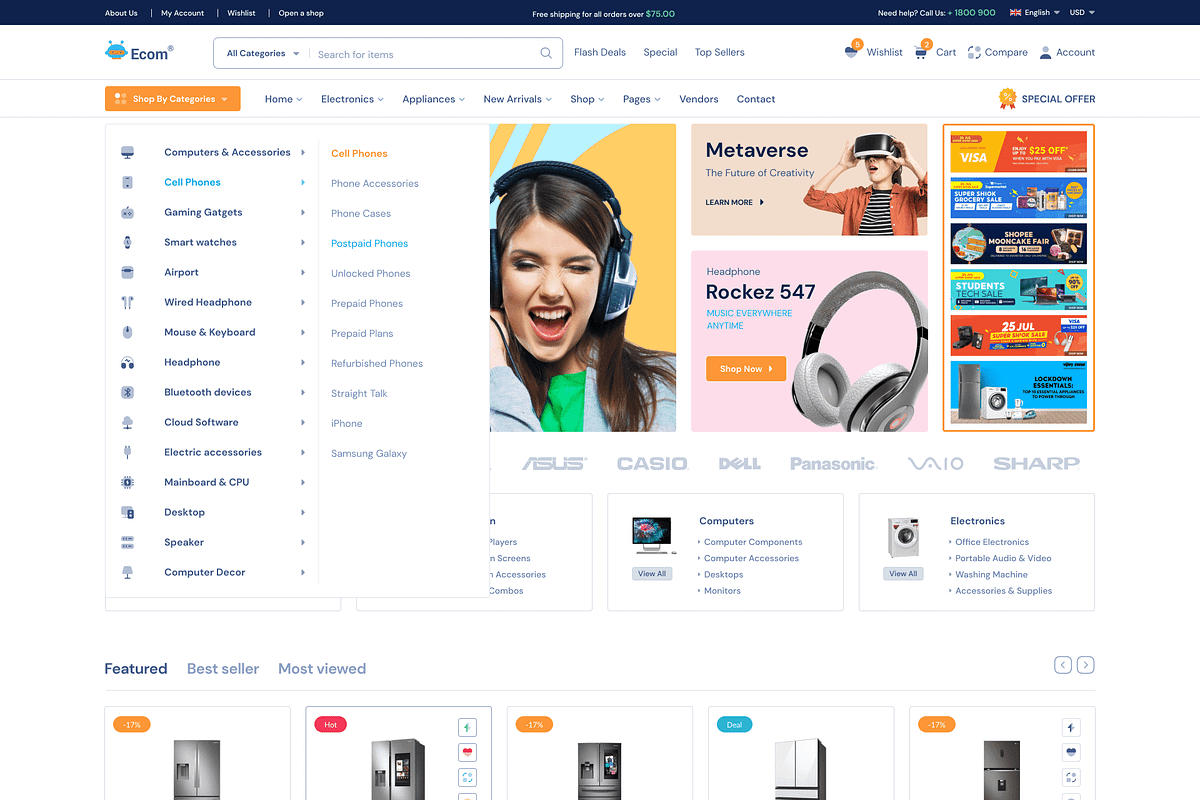Open the About Us link
The image size is (1200, 800).
121,13
